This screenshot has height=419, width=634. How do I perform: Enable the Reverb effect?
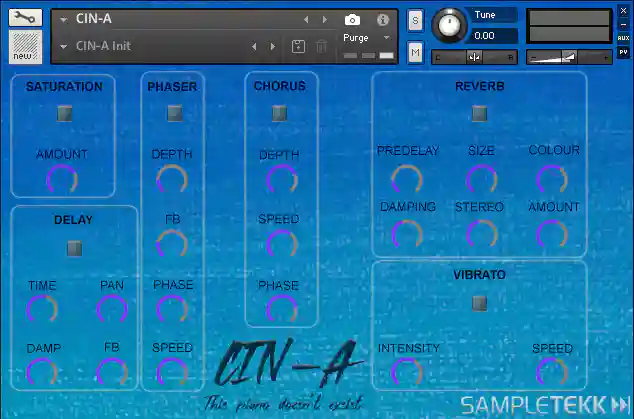480,113
